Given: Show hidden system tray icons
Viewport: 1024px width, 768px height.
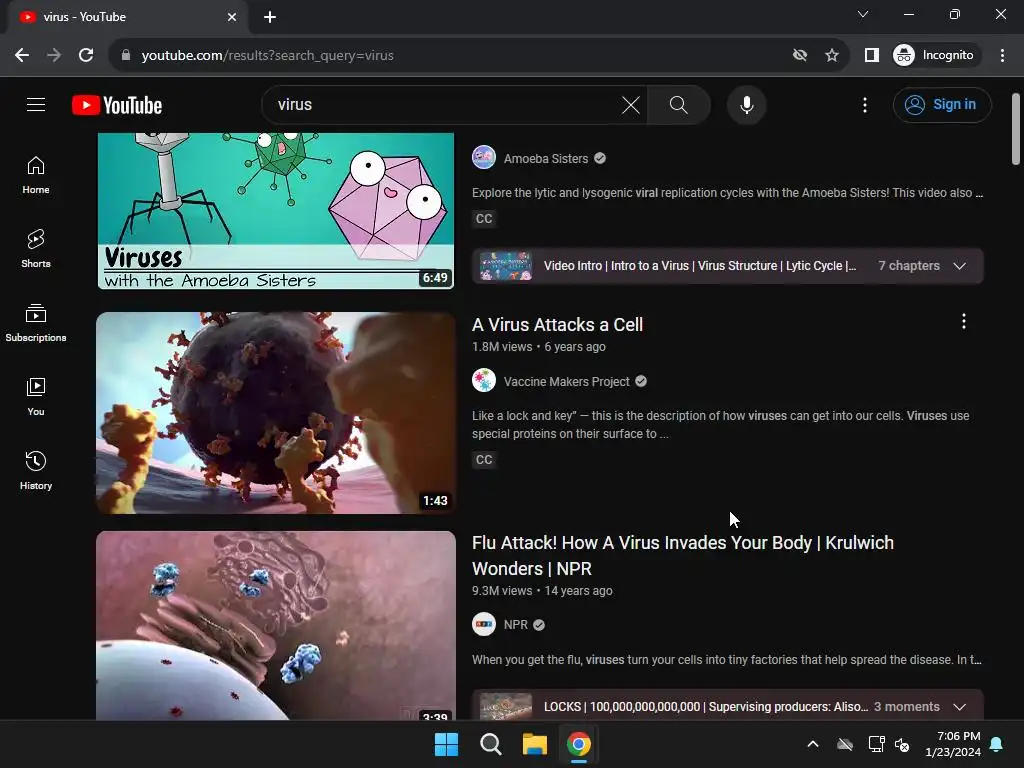Looking at the screenshot, I should (x=813, y=744).
